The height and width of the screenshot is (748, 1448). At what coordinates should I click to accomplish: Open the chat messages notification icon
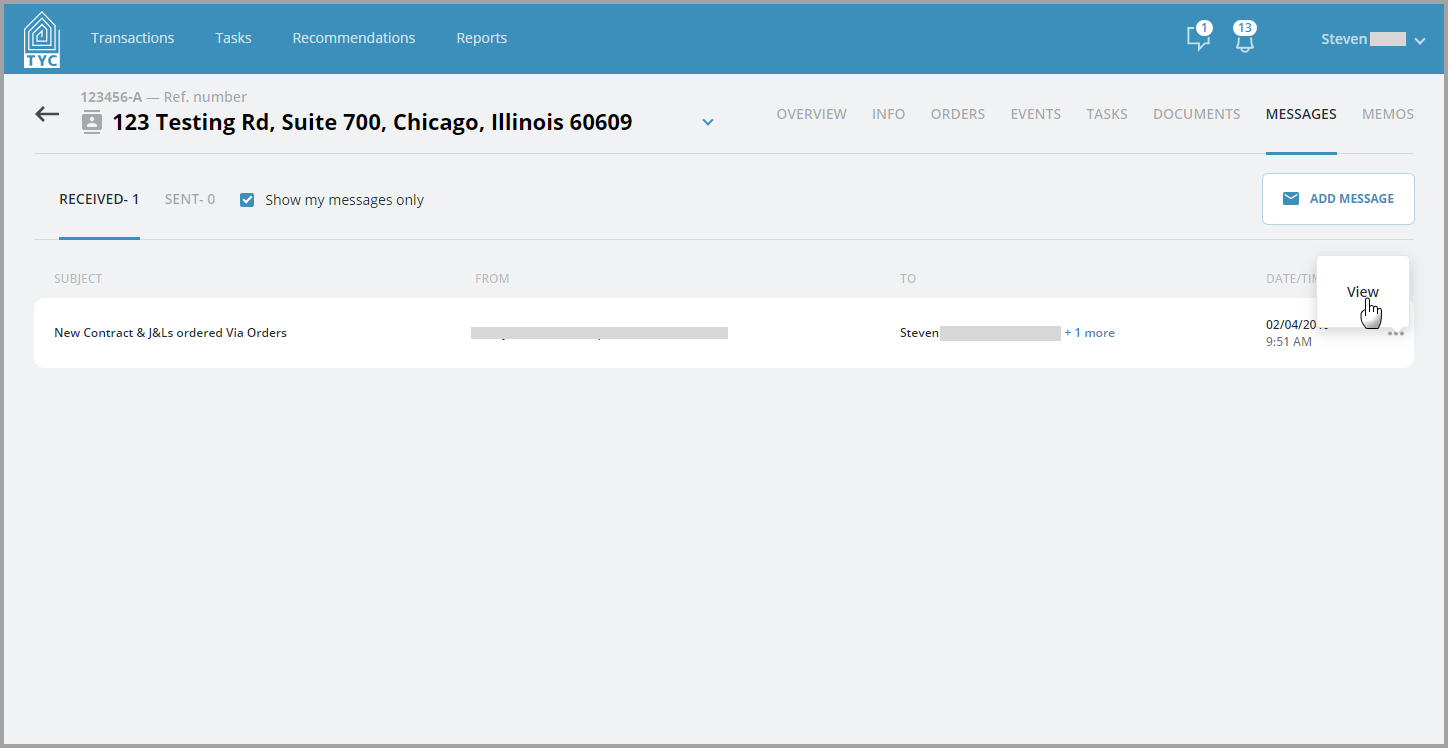1198,38
